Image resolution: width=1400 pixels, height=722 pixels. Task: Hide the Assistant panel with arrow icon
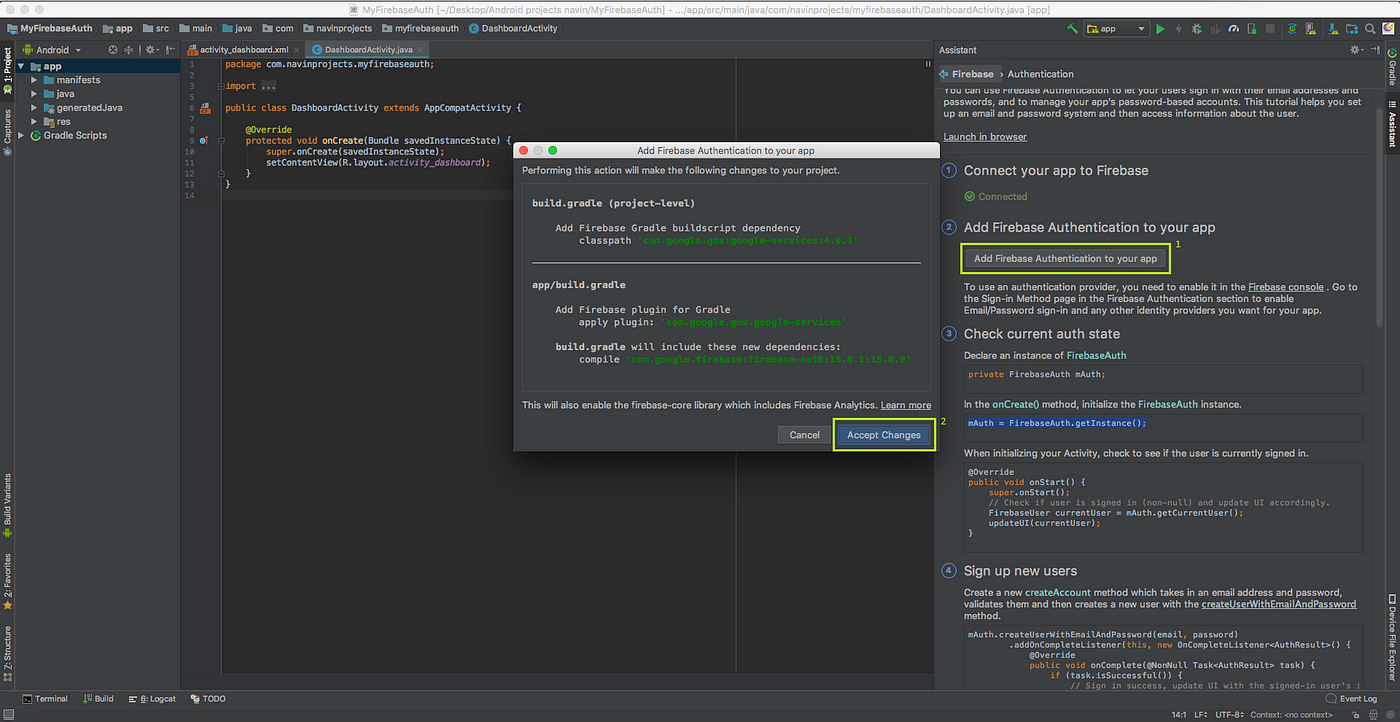click(x=1376, y=49)
